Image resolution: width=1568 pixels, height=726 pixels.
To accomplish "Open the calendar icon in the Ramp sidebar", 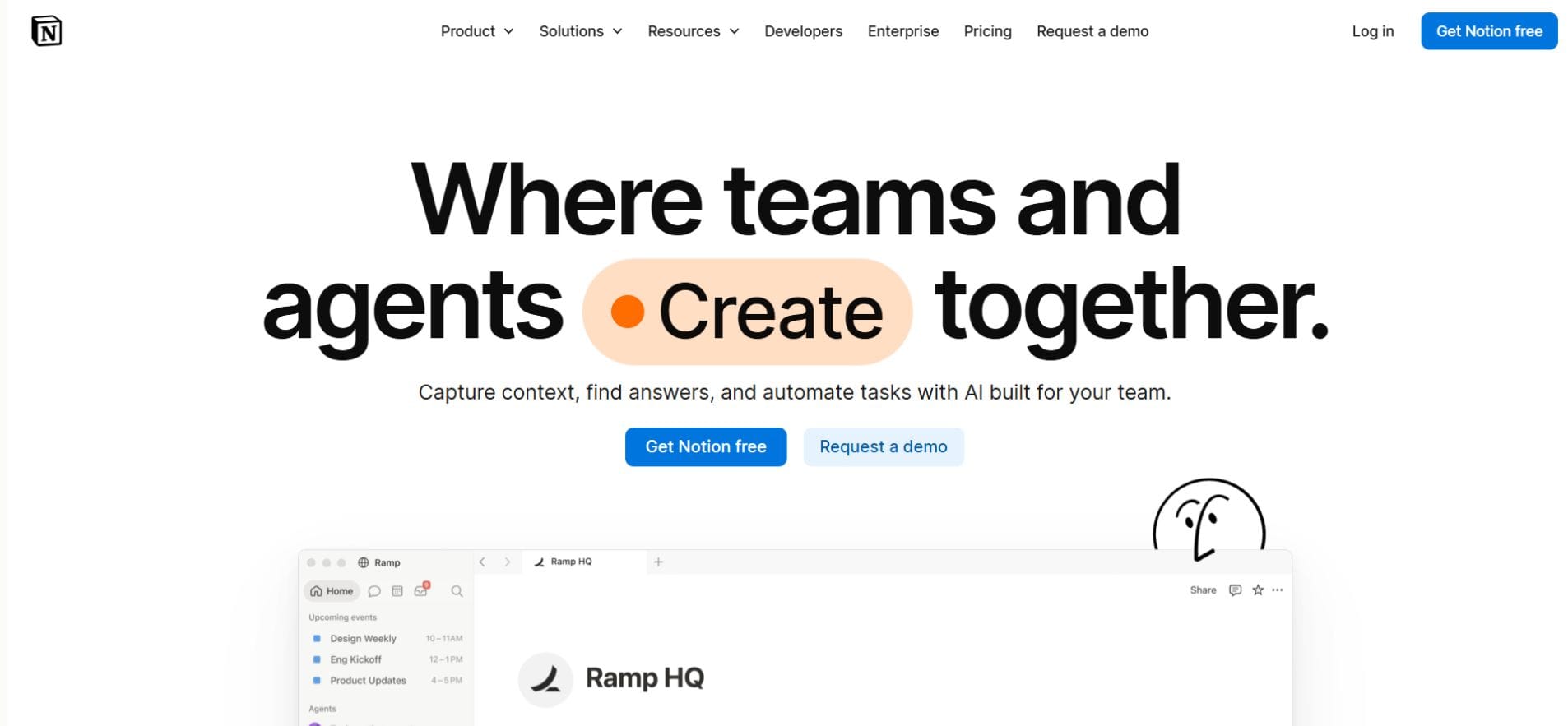I will point(397,591).
